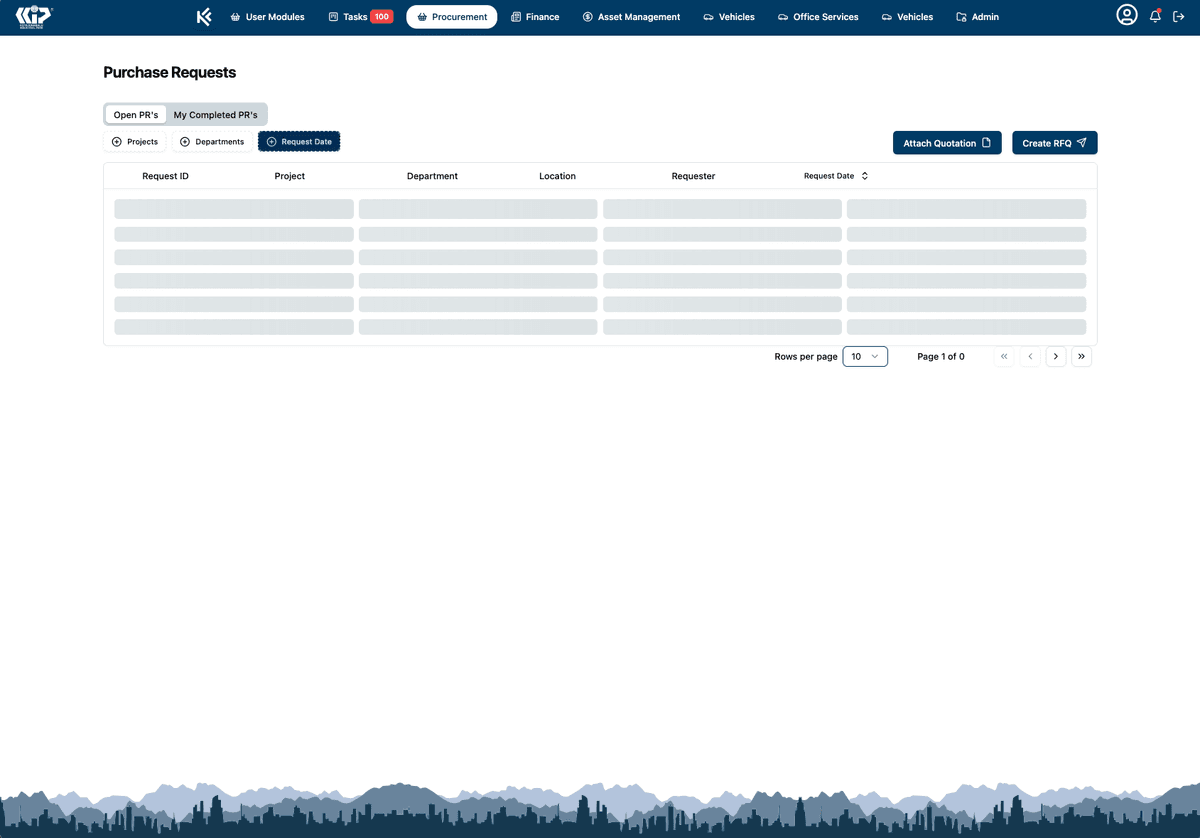The width and height of the screenshot is (1200, 838).
Task: Toggle the Projects filter
Action: pos(134,141)
